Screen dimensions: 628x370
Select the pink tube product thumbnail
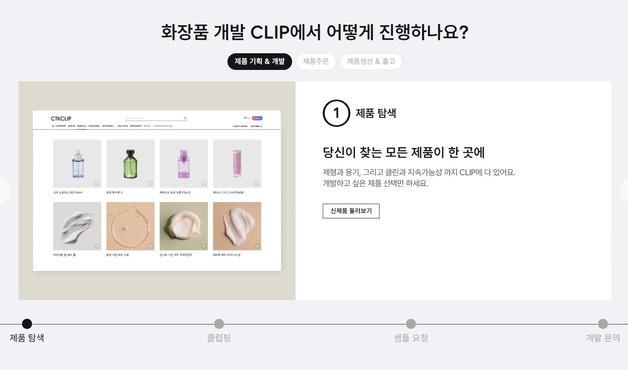tap(237, 163)
